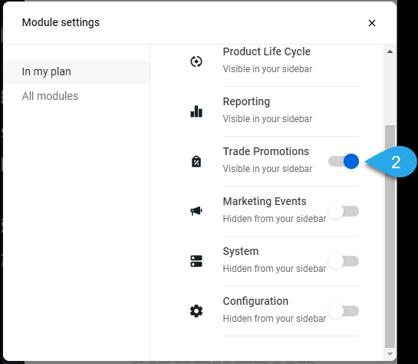The height and width of the screenshot is (364, 418).
Task: Turn off the Trade Promotions toggle
Action: (x=344, y=162)
